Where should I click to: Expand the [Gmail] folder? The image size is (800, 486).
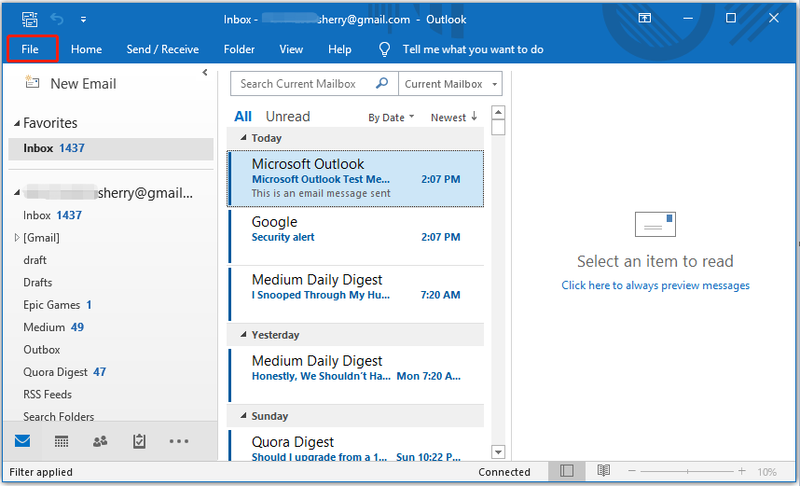point(16,238)
